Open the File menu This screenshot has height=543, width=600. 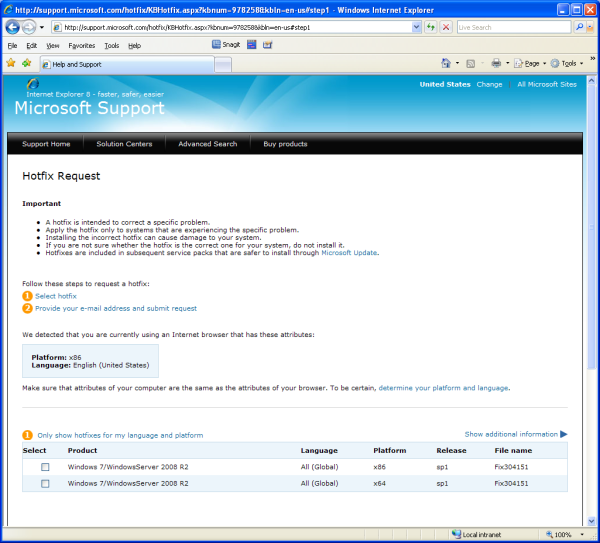point(12,46)
